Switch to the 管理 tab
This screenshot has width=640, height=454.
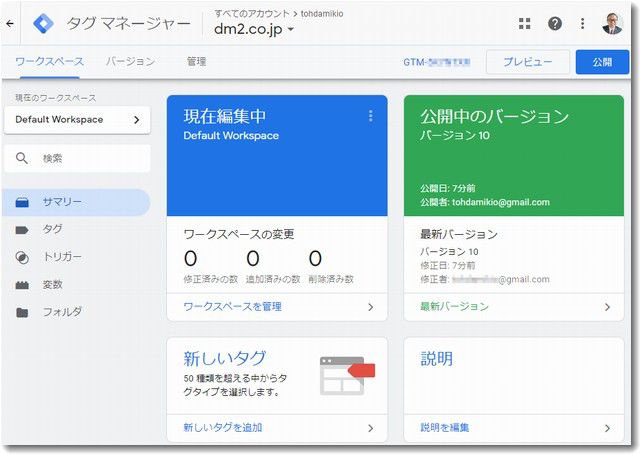(196, 62)
